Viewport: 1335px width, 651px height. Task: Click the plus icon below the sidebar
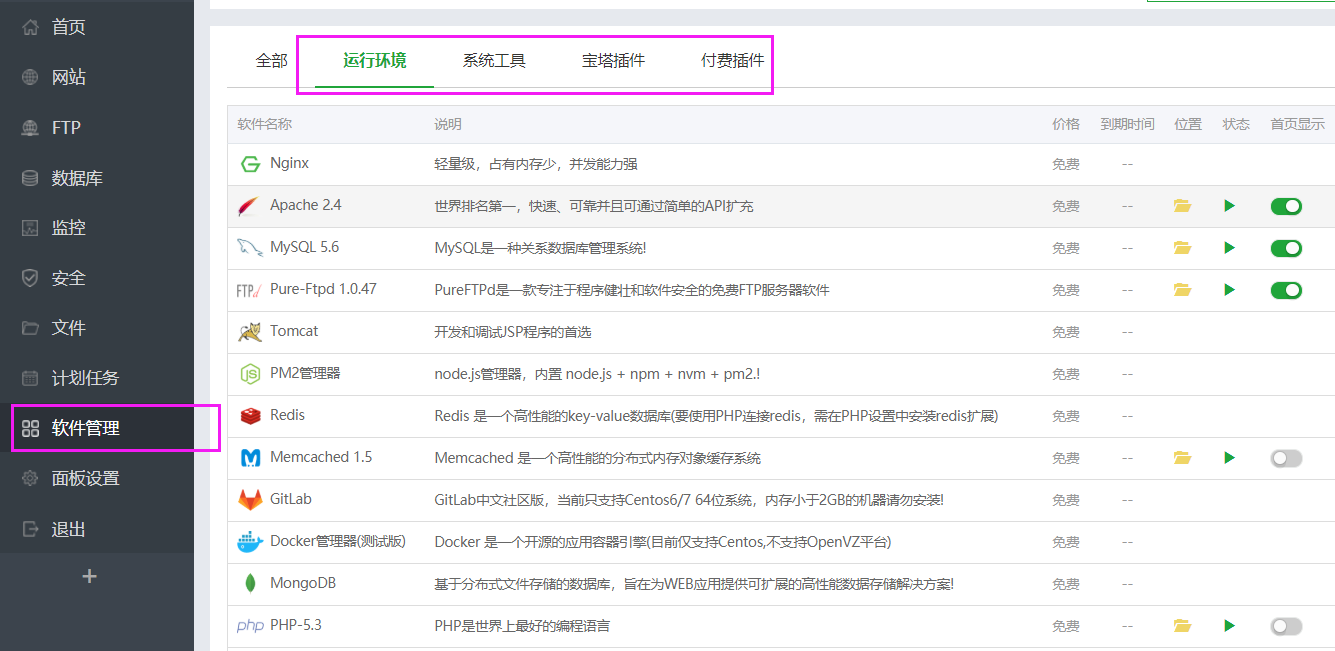click(x=89, y=576)
